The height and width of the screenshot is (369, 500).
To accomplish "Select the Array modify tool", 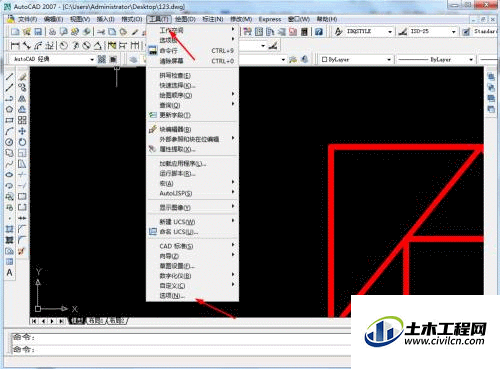I will pos(22,120).
